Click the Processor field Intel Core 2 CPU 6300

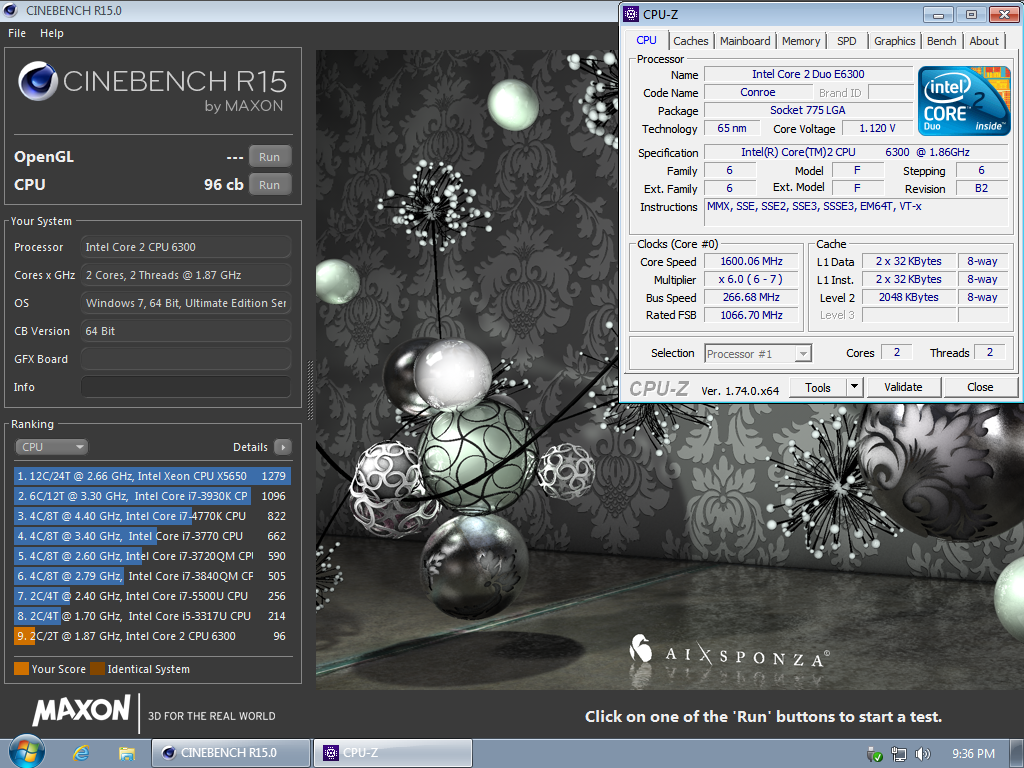[185, 247]
